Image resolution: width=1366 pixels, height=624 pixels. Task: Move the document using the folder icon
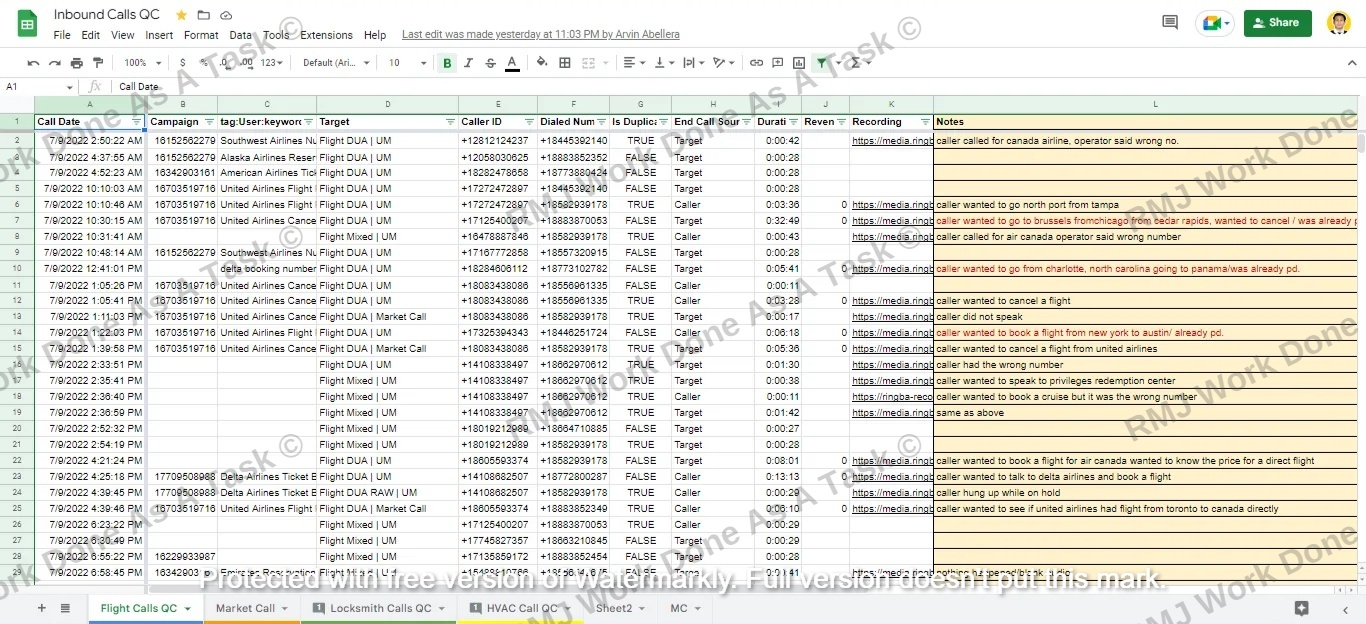pyautogui.click(x=204, y=15)
